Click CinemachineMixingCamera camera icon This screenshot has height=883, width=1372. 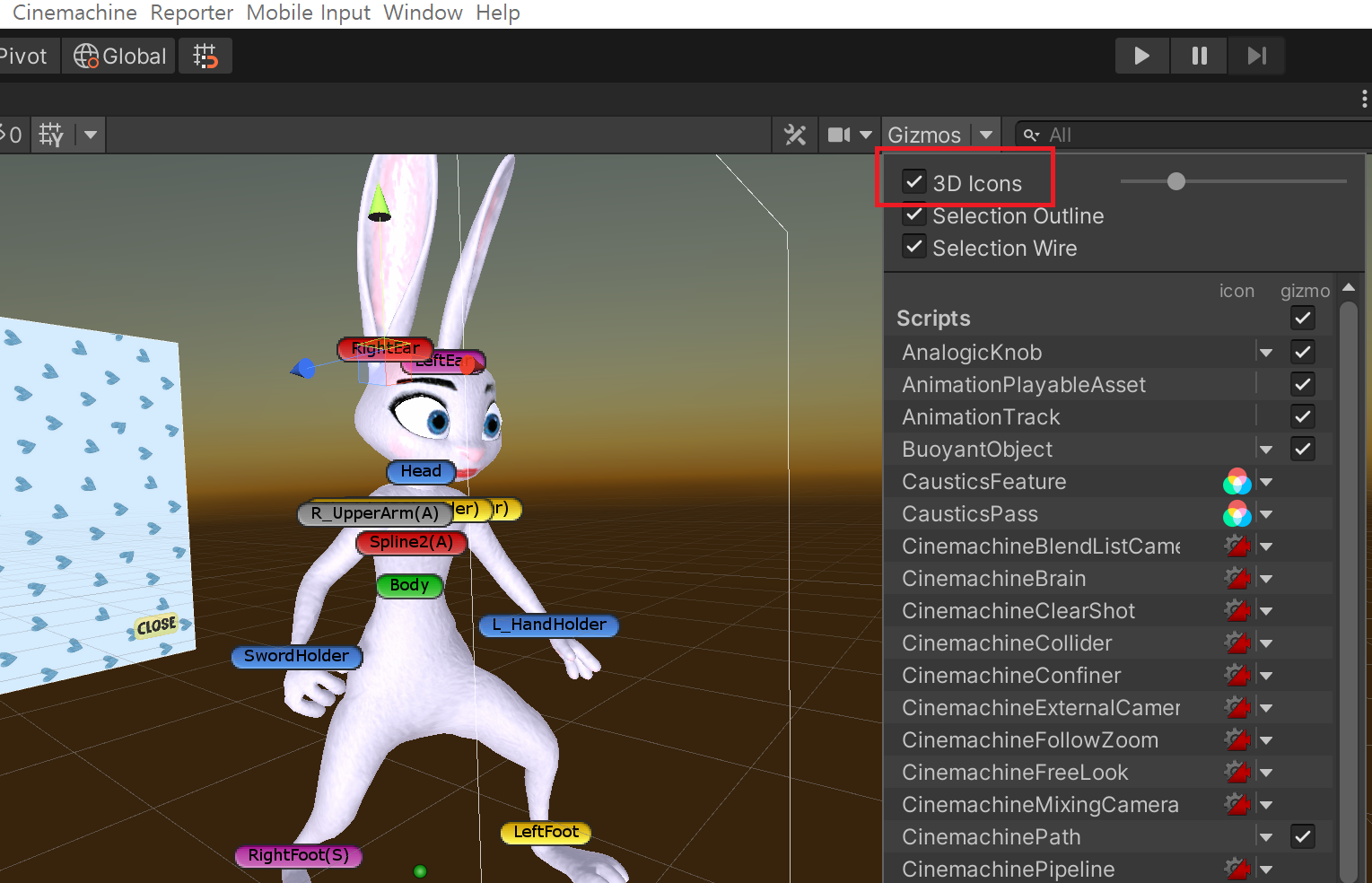click(x=1238, y=804)
